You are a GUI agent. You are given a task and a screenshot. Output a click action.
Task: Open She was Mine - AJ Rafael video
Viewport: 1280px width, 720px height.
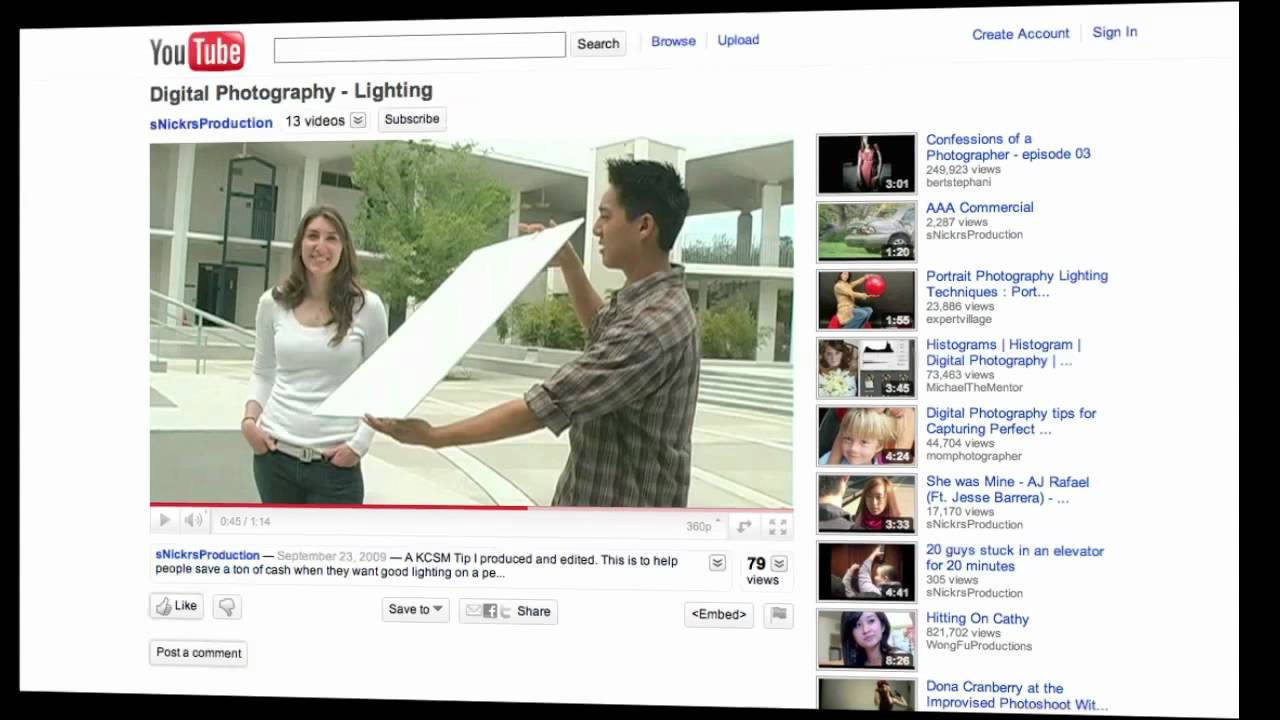pos(1007,490)
